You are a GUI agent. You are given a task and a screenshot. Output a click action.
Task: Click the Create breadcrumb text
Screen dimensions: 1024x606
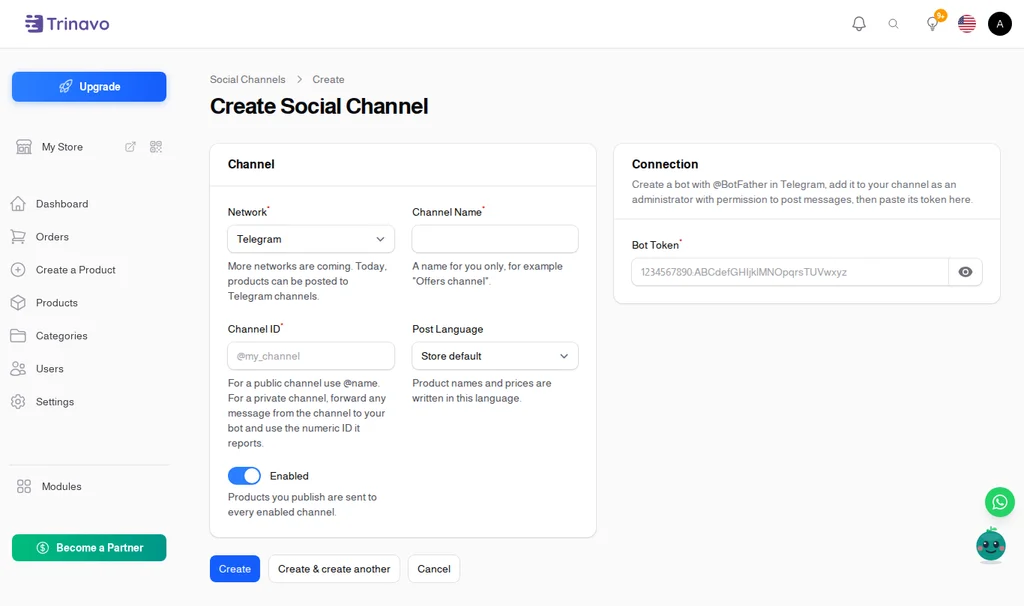click(328, 79)
